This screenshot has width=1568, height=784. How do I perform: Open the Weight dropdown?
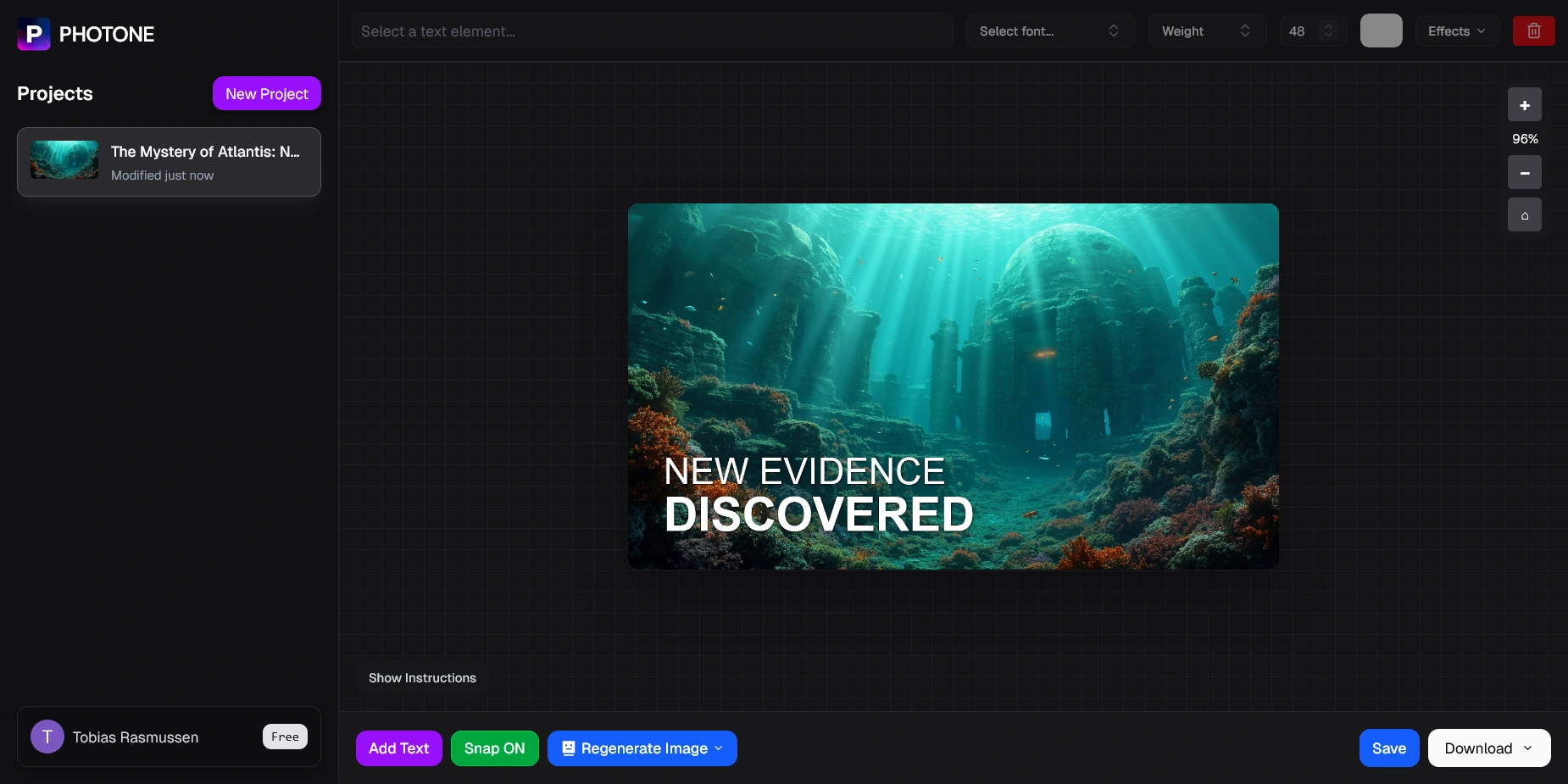click(1206, 31)
